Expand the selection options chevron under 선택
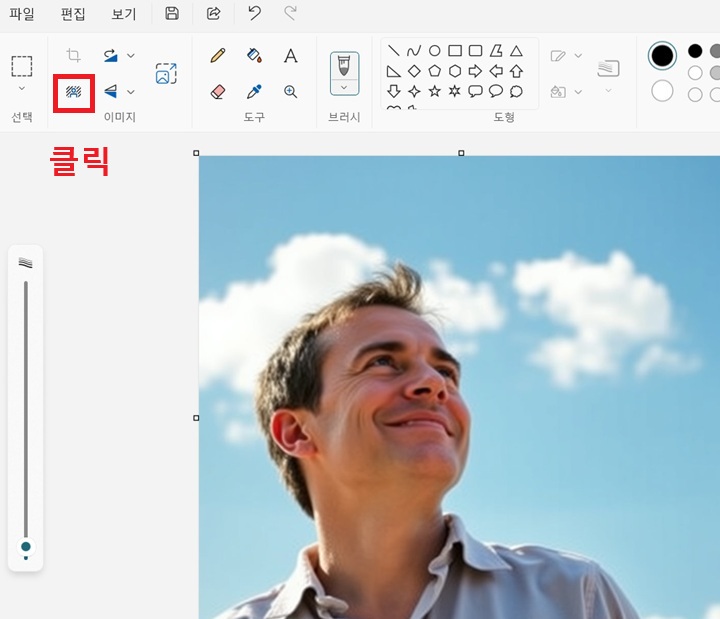Screen dimensions: 720x619 coord(22,88)
